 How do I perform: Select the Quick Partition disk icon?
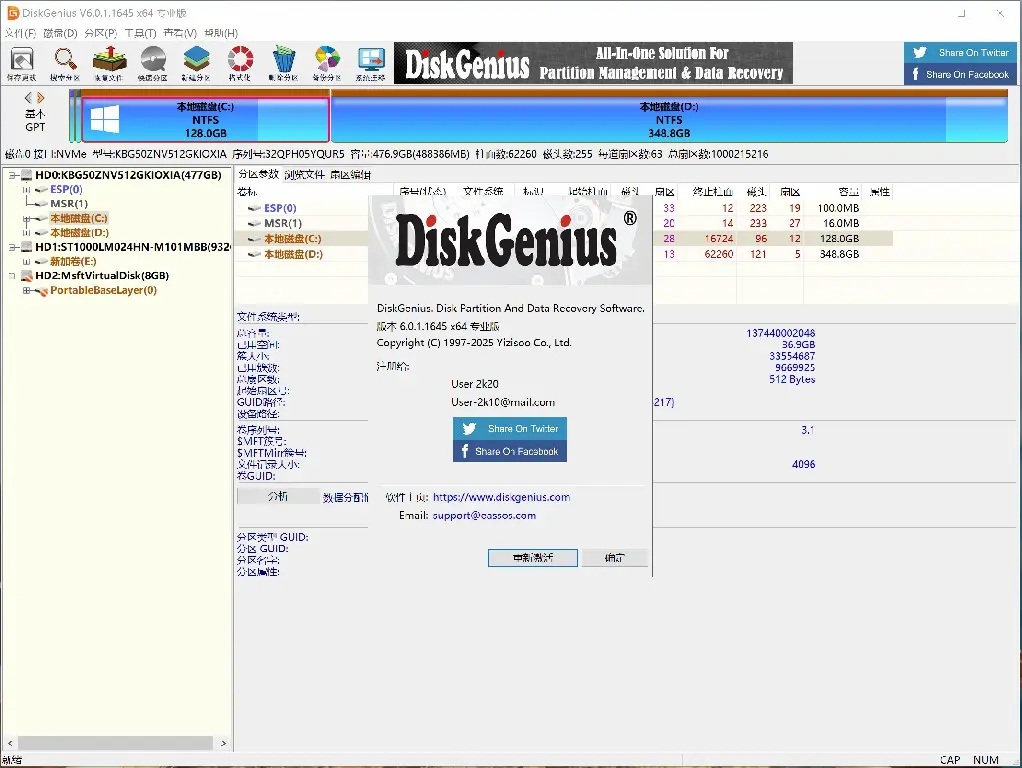coord(153,62)
